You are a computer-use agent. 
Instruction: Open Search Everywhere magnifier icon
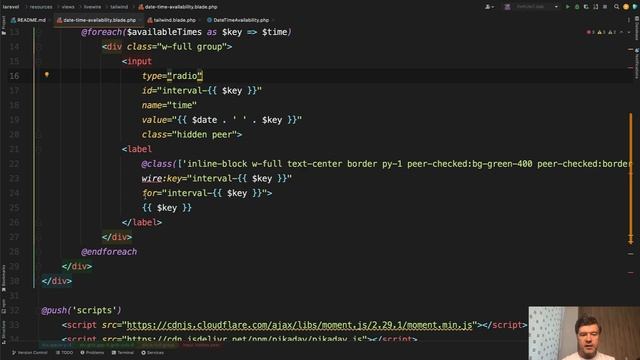(617, 7)
